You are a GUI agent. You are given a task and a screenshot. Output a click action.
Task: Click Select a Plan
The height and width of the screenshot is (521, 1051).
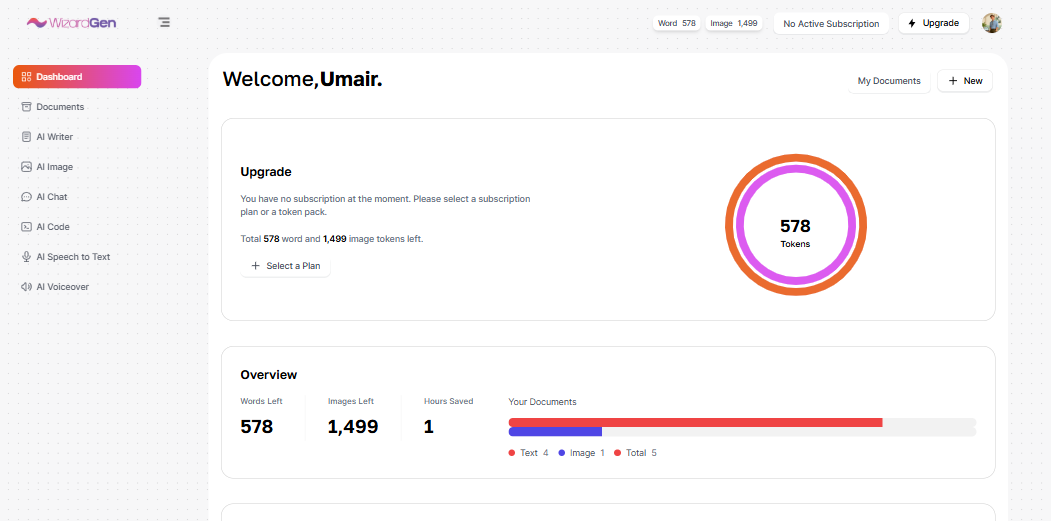(286, 266)
